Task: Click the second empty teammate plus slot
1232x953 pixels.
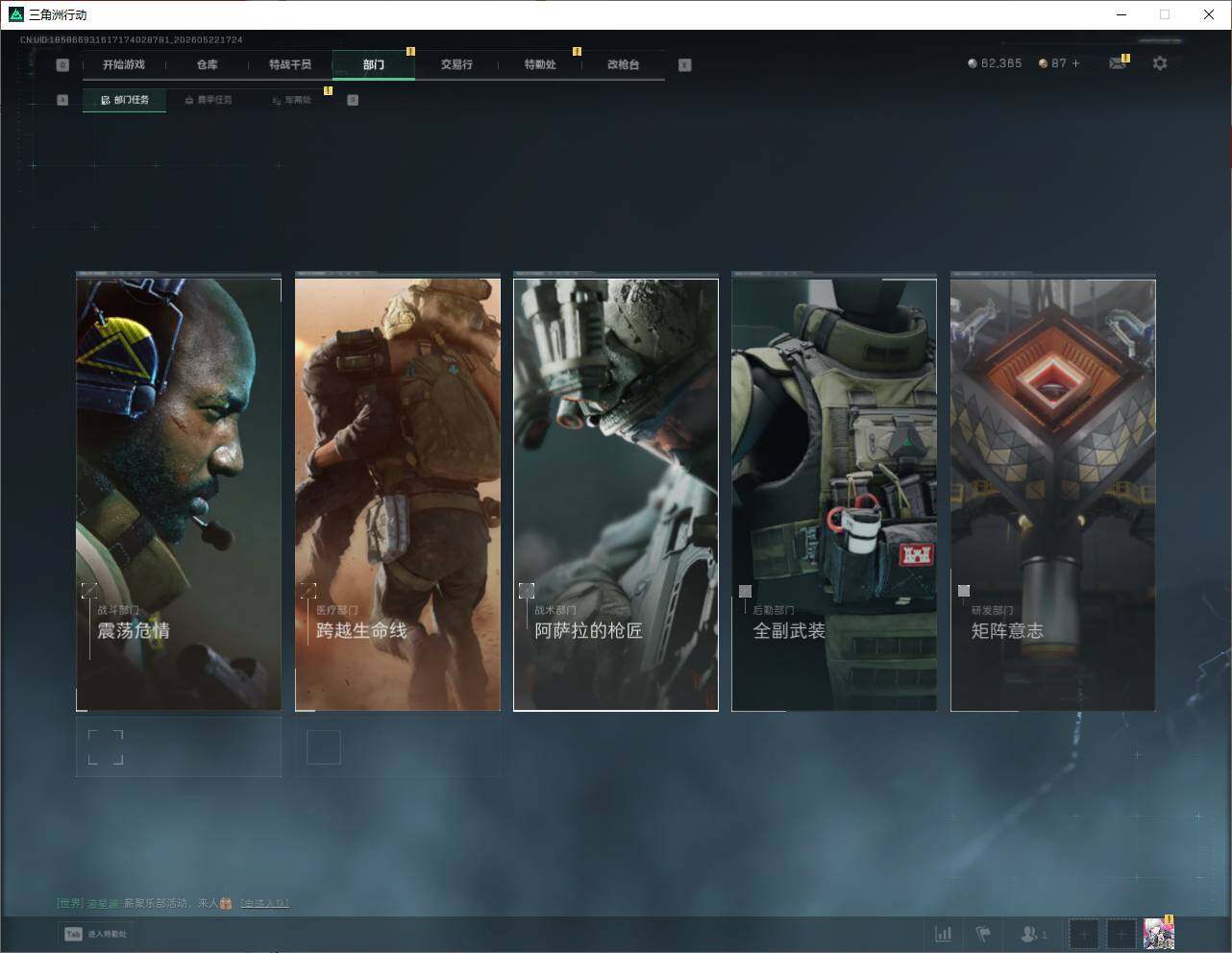Action: [1121, 934]
